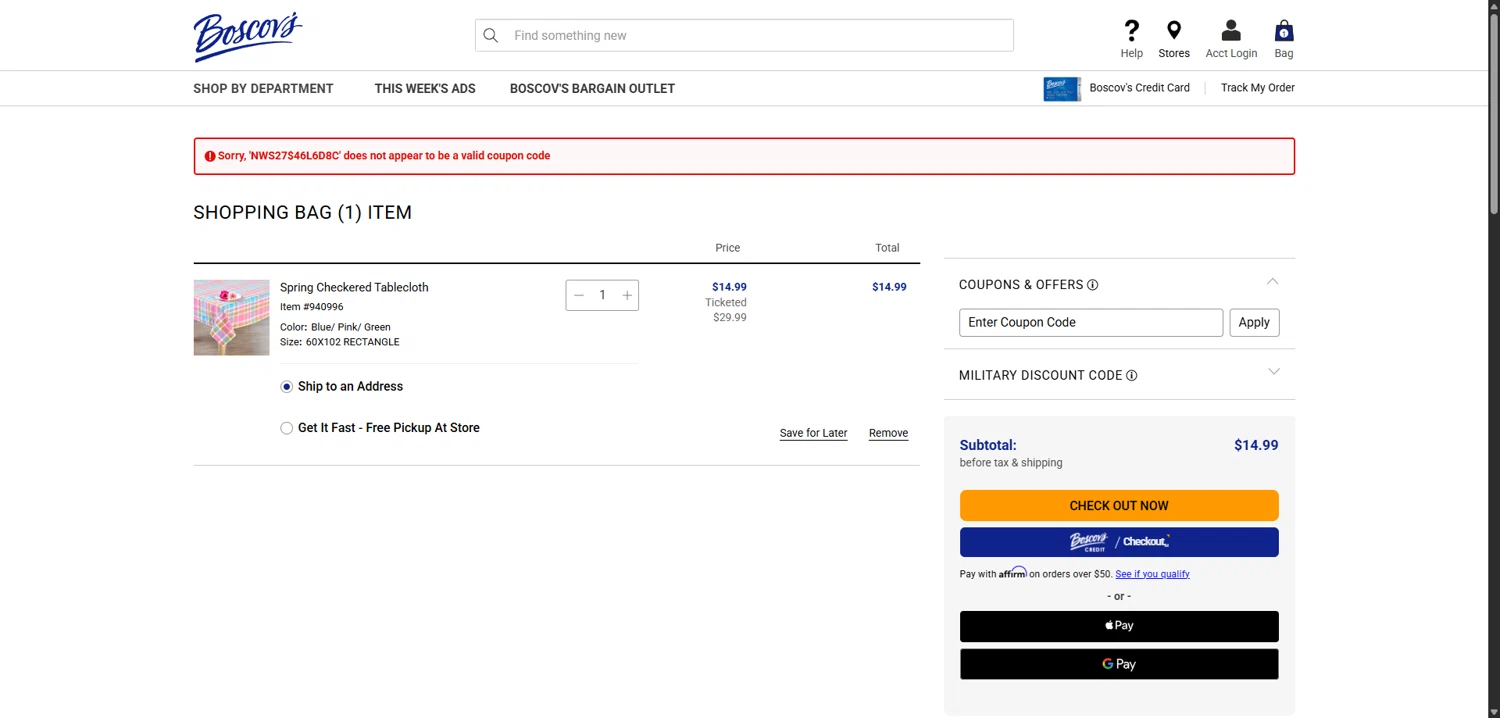Select Ship to an Address option
The image size is (1500, 718).
pyautogui.click(x=287, y=387)
